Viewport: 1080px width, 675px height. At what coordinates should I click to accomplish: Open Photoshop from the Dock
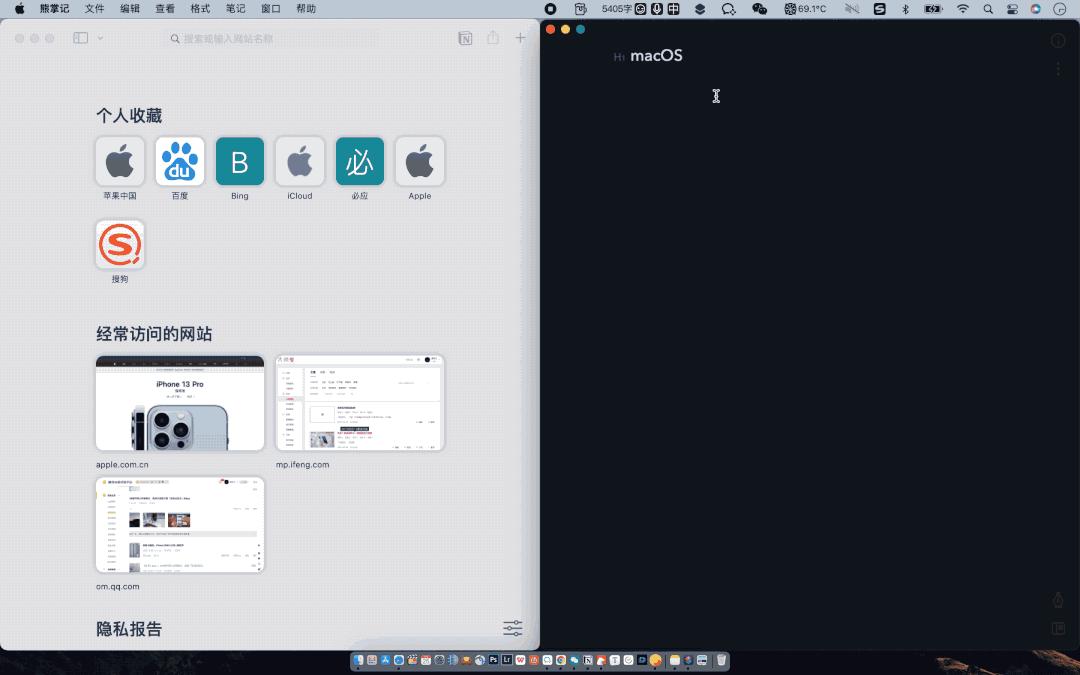coord(493,660)
